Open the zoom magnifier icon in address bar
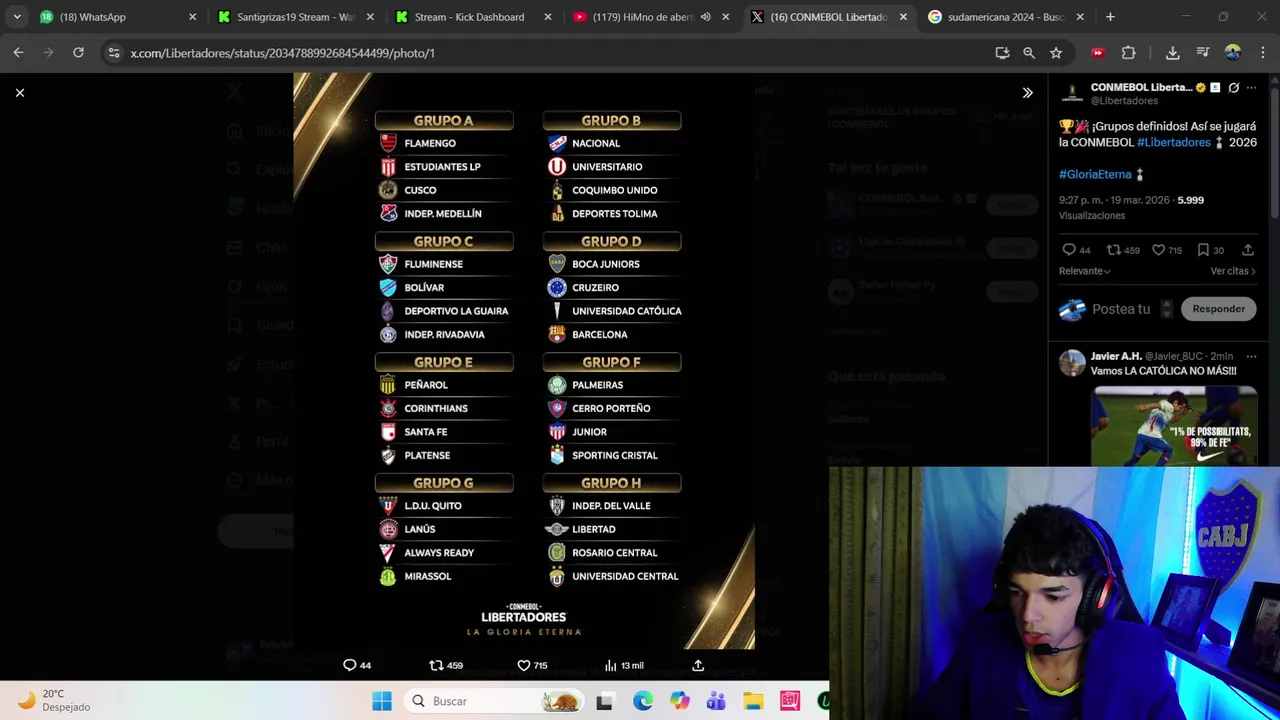 click(x=1029, y=53)
